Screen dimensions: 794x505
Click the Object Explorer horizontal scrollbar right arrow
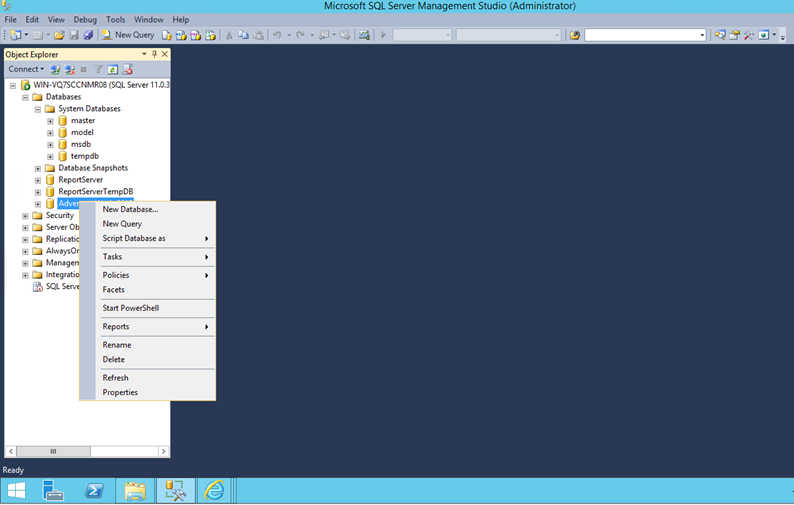(x=164, y=451)
